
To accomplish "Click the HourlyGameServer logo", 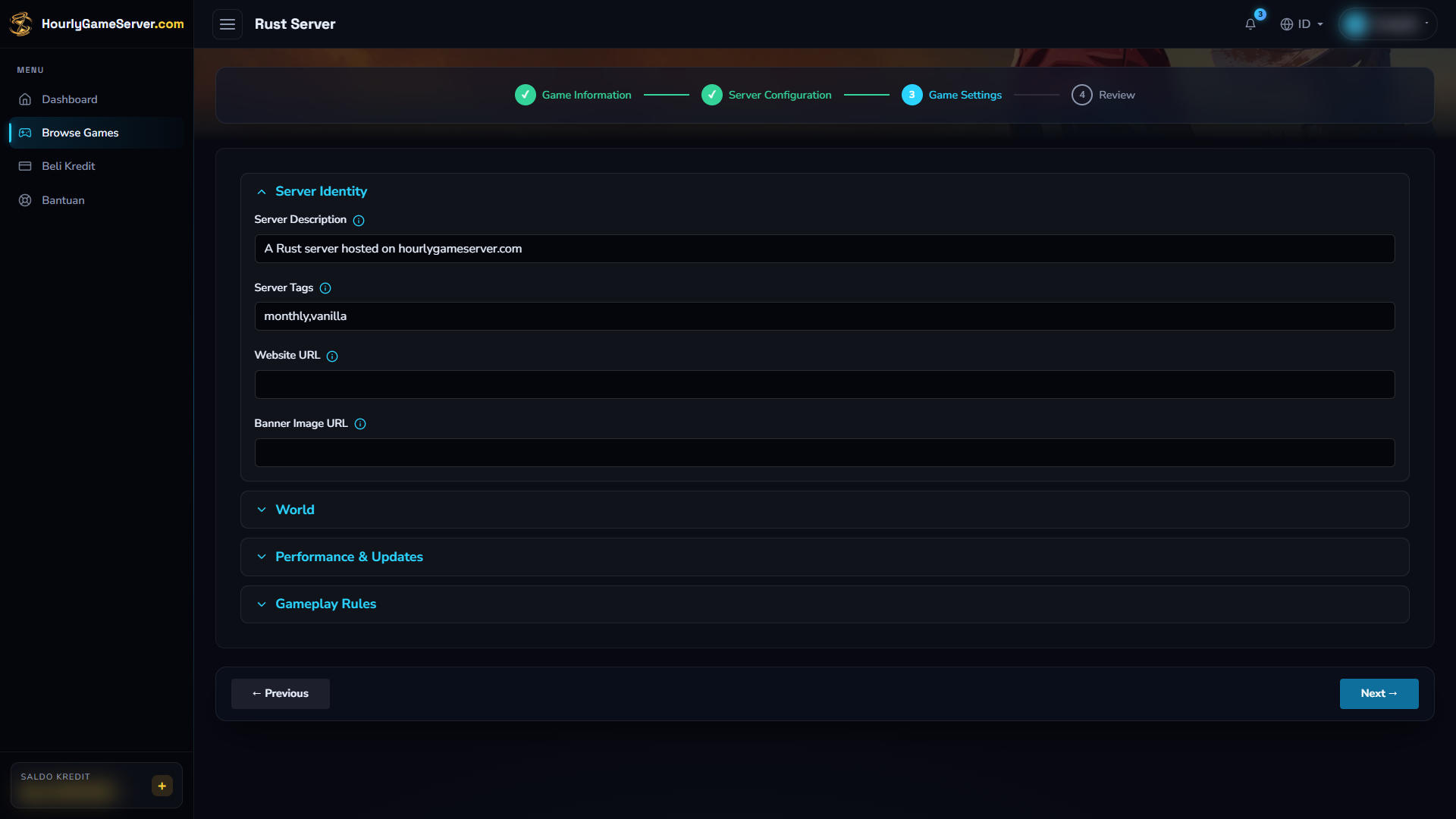I will [x=96, y=24].
